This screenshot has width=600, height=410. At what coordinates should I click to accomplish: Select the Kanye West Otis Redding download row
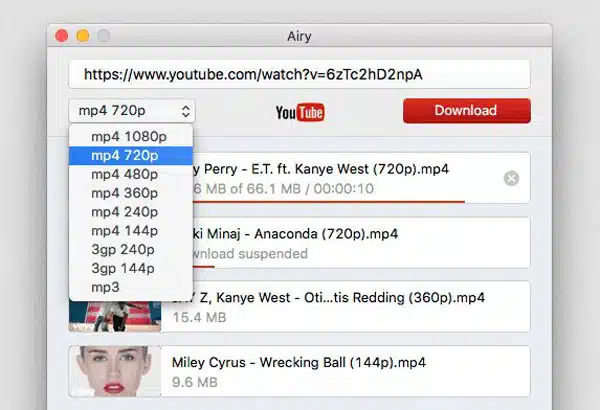[x=300, y=307]
